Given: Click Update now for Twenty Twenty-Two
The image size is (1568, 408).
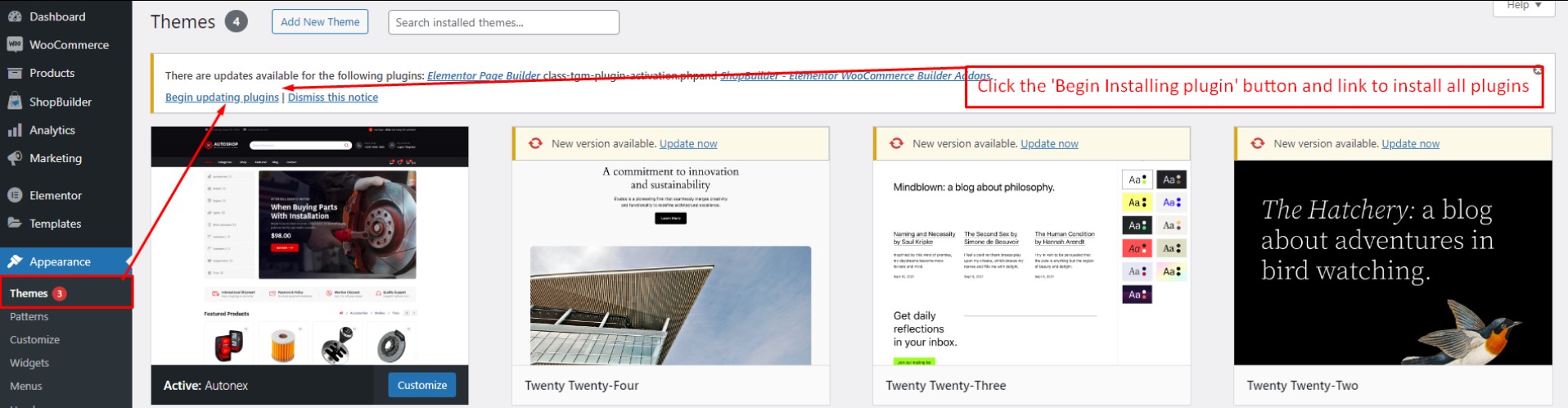Looking at the screenshot, I should pyautogui.click(x=1411, y=143).
